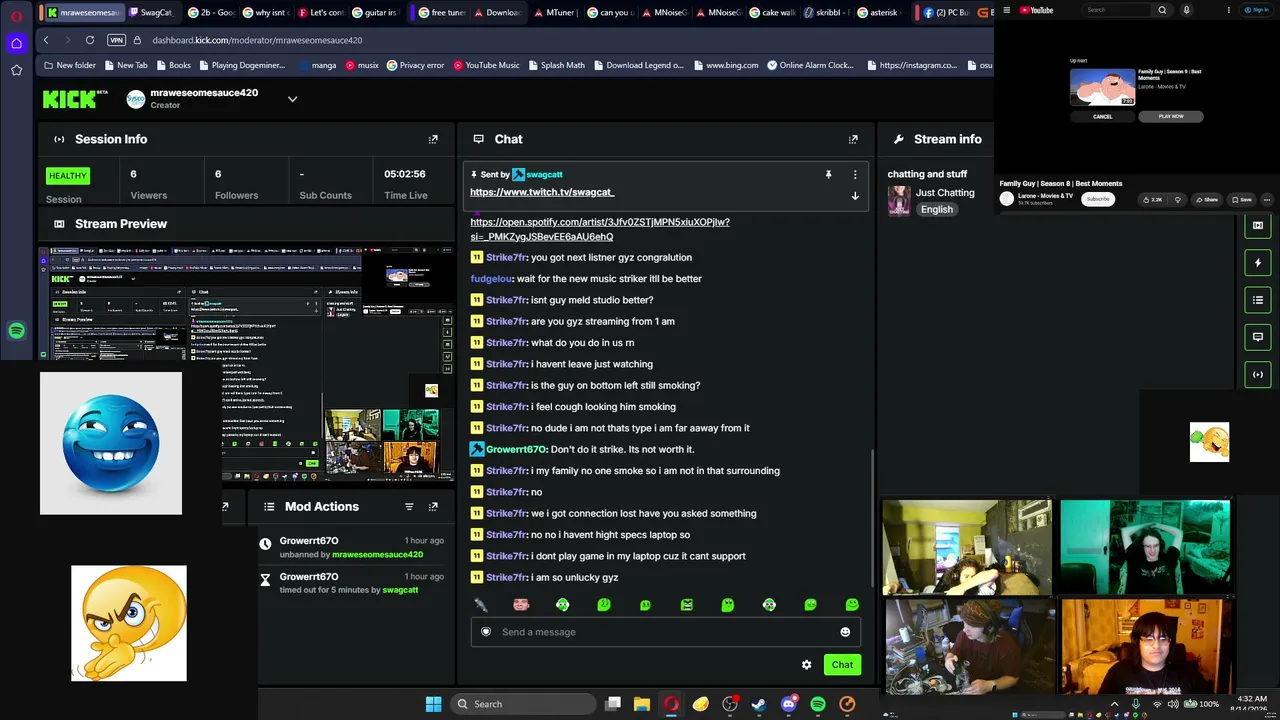1280x720 pixels.
Task: Switch to the free tuner browser tab
Action: pyautogui.click(x=442, y=13)
